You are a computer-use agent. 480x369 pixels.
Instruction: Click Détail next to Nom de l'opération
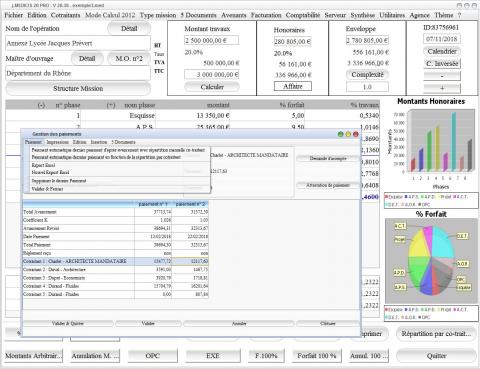pyautogui.click(x=129, y=29)
